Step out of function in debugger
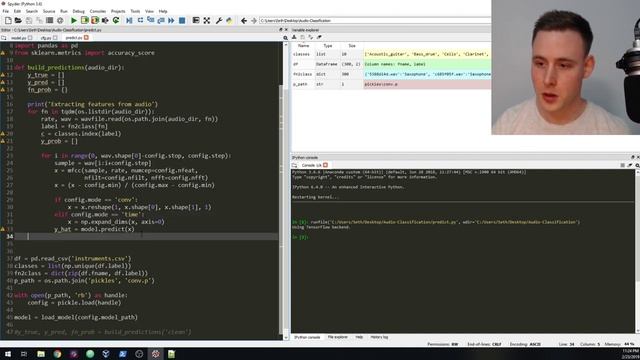640x360 pixels. click(161, 20)
